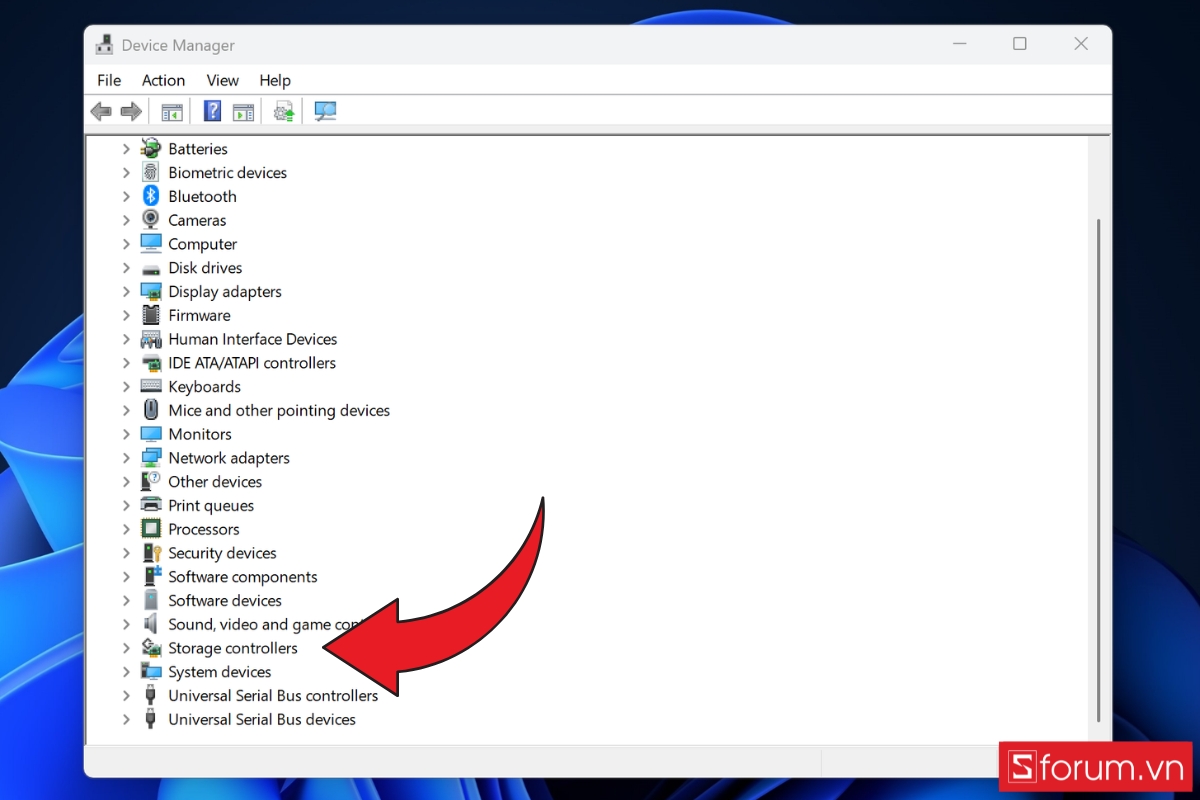The width and height of the screenshot is (1200, 800).
Task: Select "Mice and other pointing devices" label
Action: point(279,410)
